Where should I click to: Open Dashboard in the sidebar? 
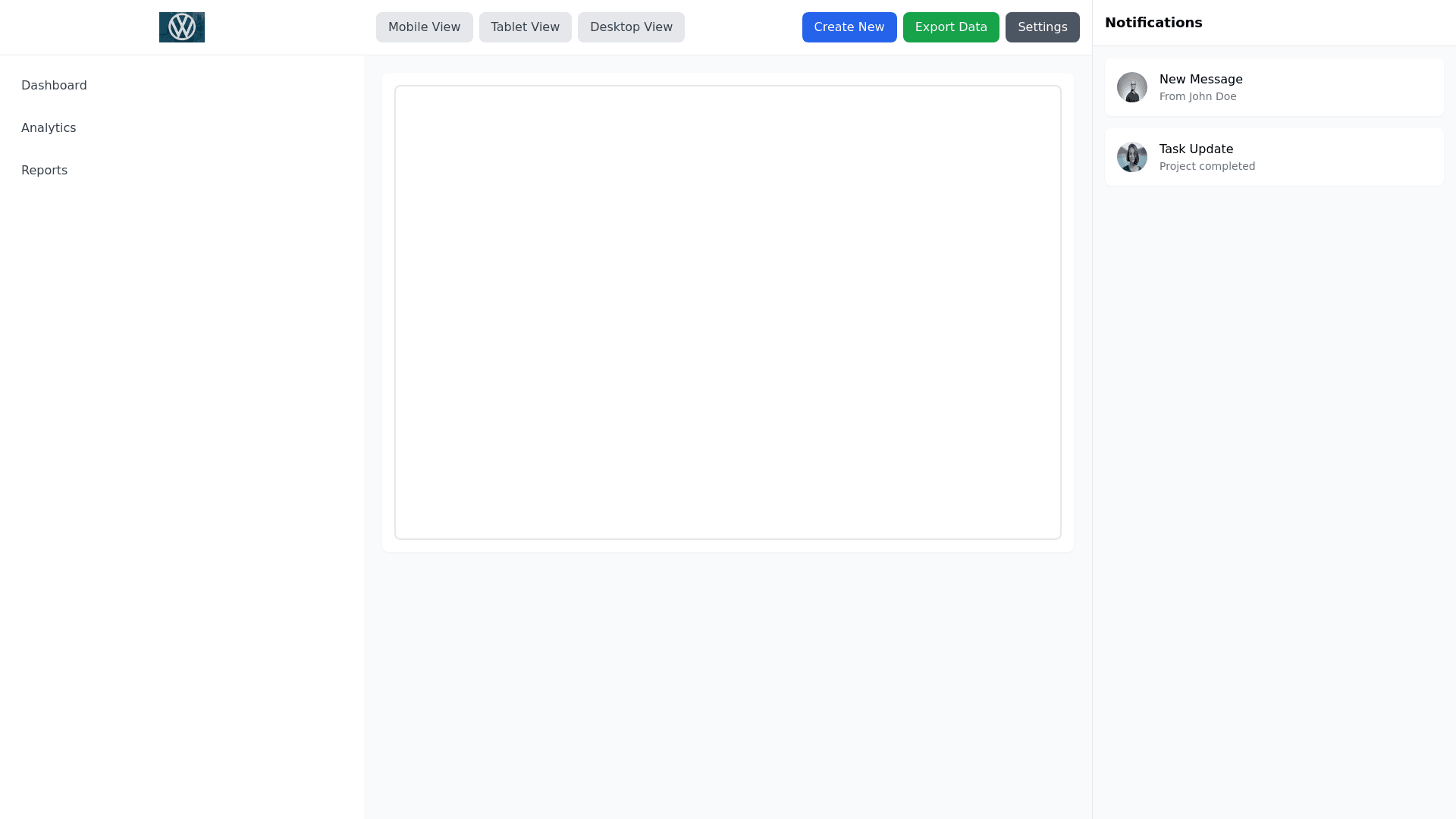click(x=54, y=86)
